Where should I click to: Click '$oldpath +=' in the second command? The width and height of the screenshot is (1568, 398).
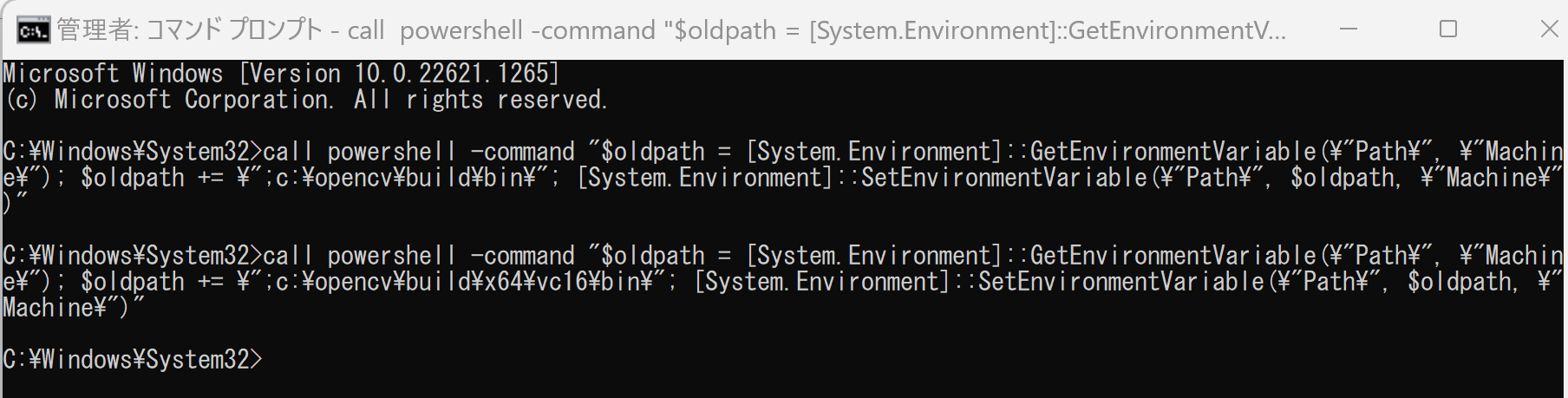pyautogui.click(x=152, y=282)
